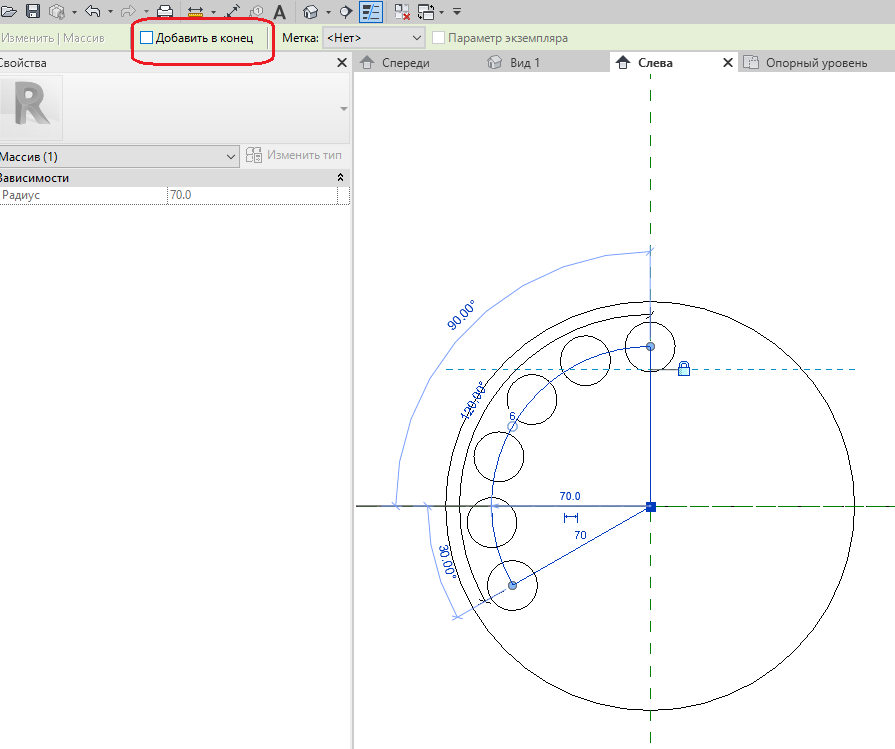Expand the 3D View dropdown arrow
The image size is (895, 749).
tap(328, 11)
